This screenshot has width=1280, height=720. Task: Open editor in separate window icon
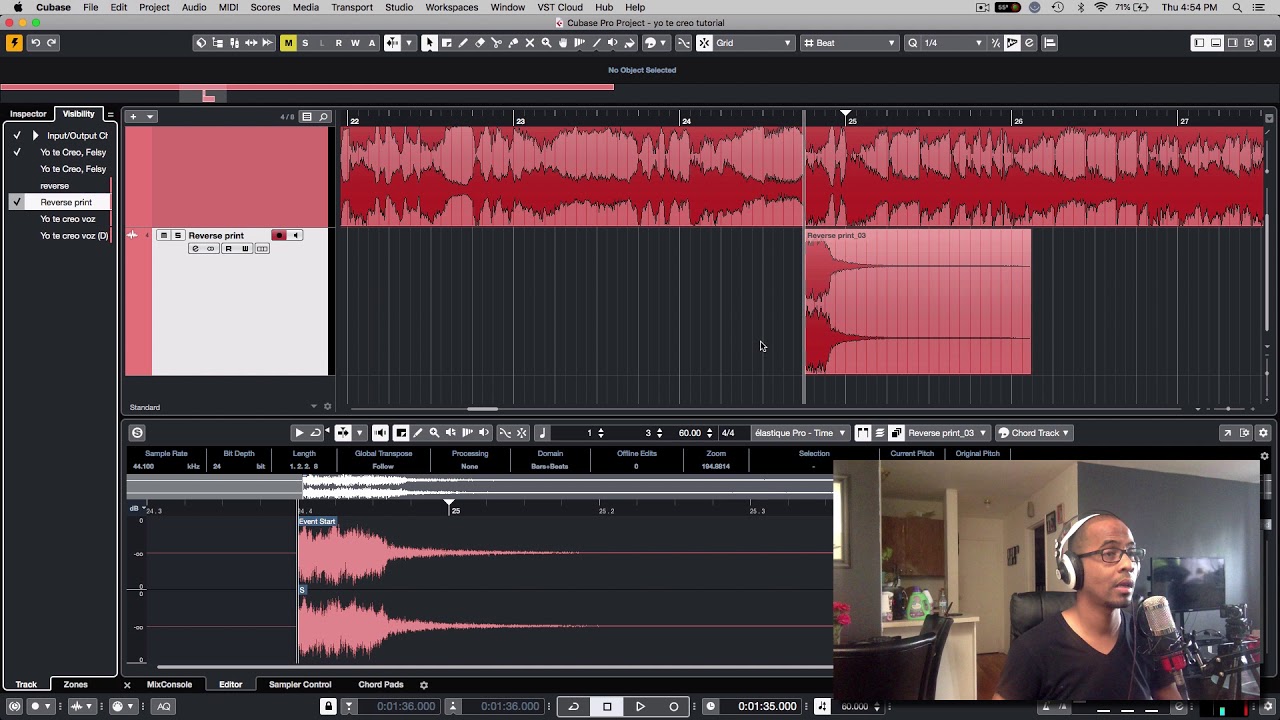tap(1227, 433)
